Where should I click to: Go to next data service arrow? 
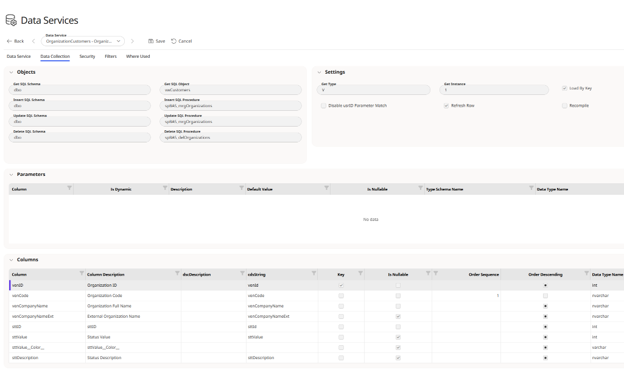[x=133, y=41]
